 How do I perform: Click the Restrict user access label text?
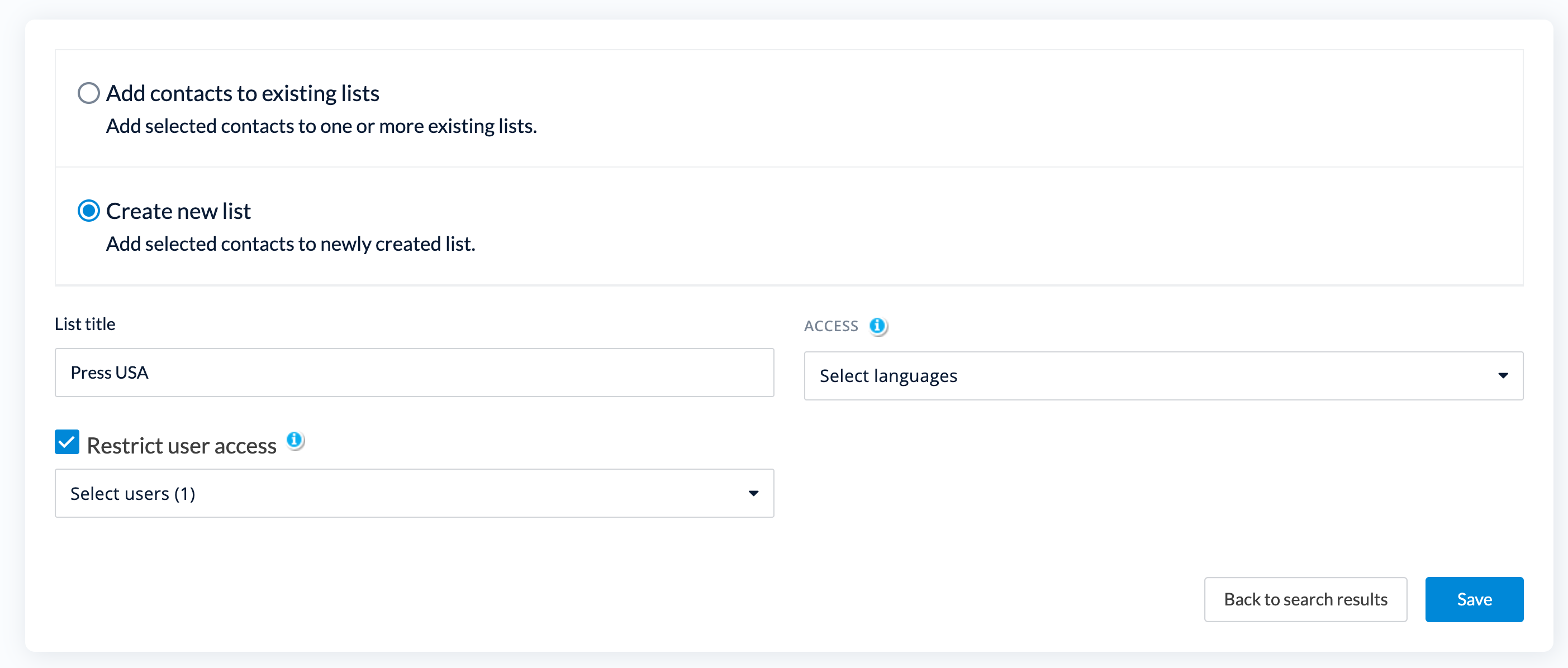point(182,445)
